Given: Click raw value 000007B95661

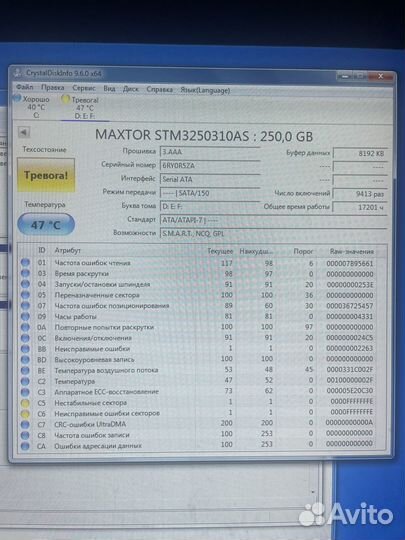Looking at the screenshot, I should pyautogui.click(x=350, y=263).
